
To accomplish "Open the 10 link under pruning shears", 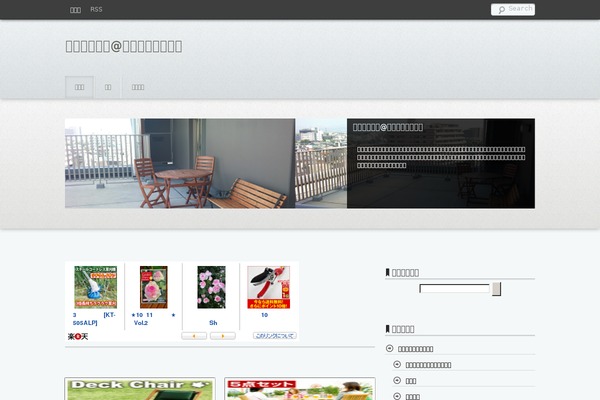I will 264,315.
